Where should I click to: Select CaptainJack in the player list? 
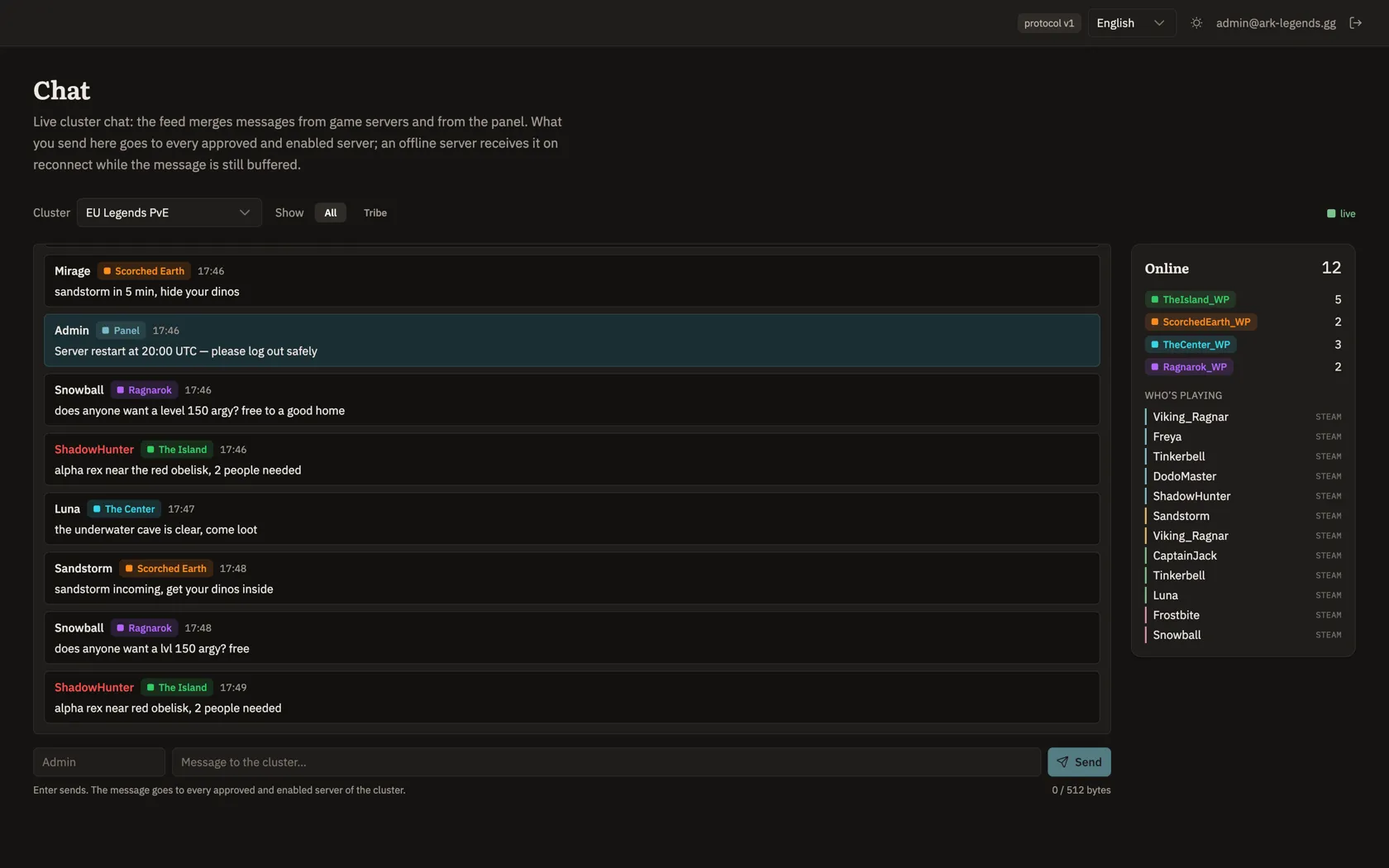[x=1243, y=556]
